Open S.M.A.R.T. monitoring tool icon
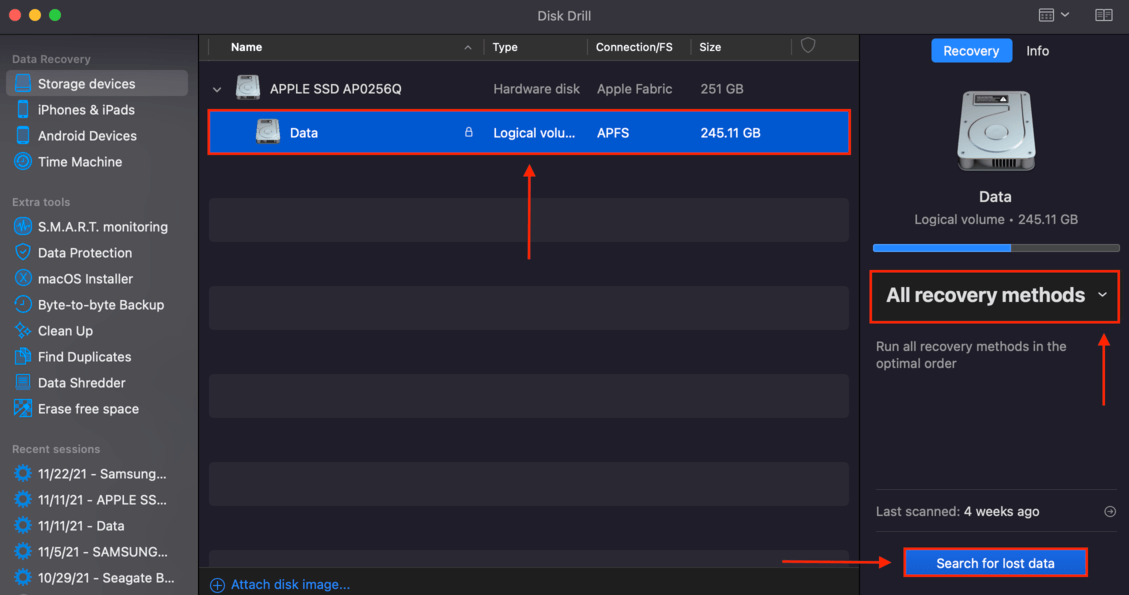The width and height of the screenshot is (1129, 595). click(23, 226)
